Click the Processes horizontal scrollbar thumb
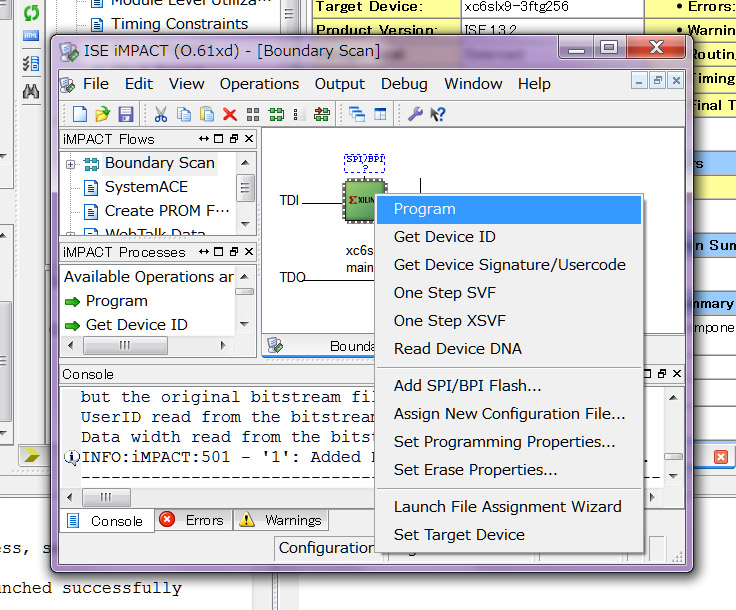Screen dimensions: 736x610 pos(125,345)
